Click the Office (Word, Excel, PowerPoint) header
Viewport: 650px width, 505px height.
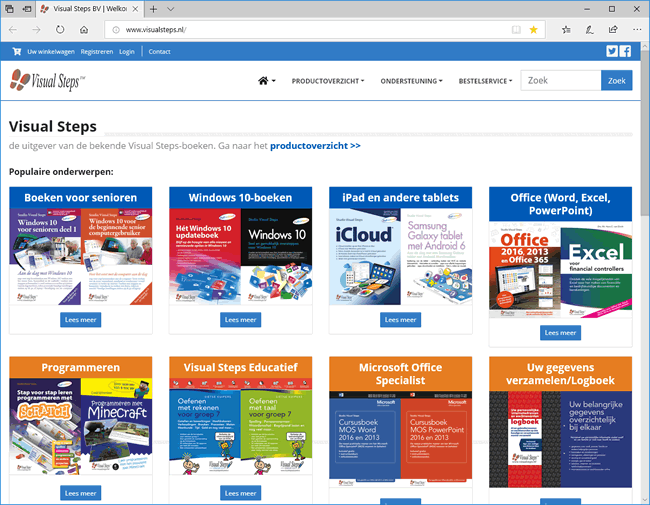coord(560,204)
